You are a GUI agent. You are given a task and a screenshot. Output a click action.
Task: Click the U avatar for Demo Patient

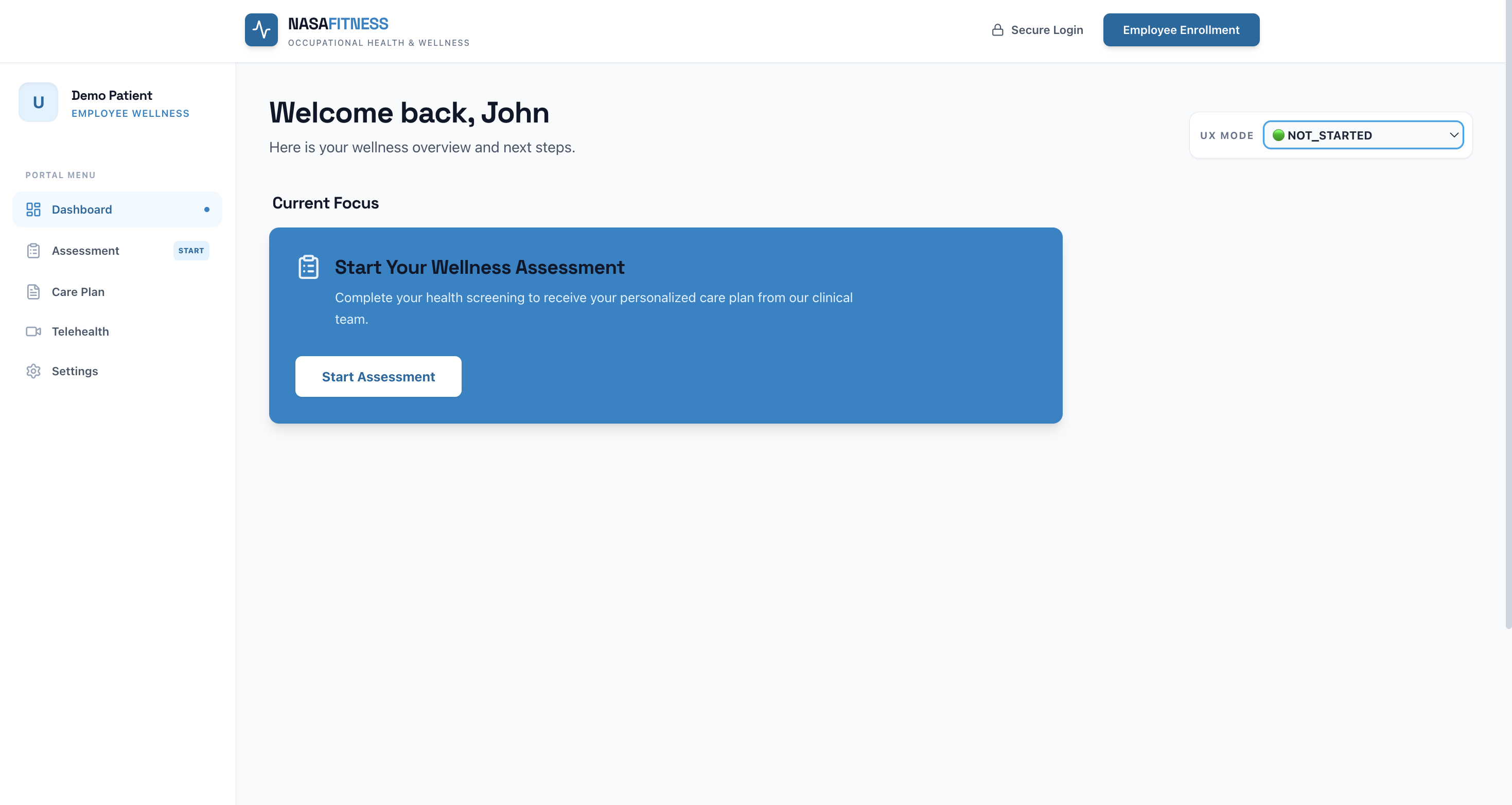coord(38,102)
